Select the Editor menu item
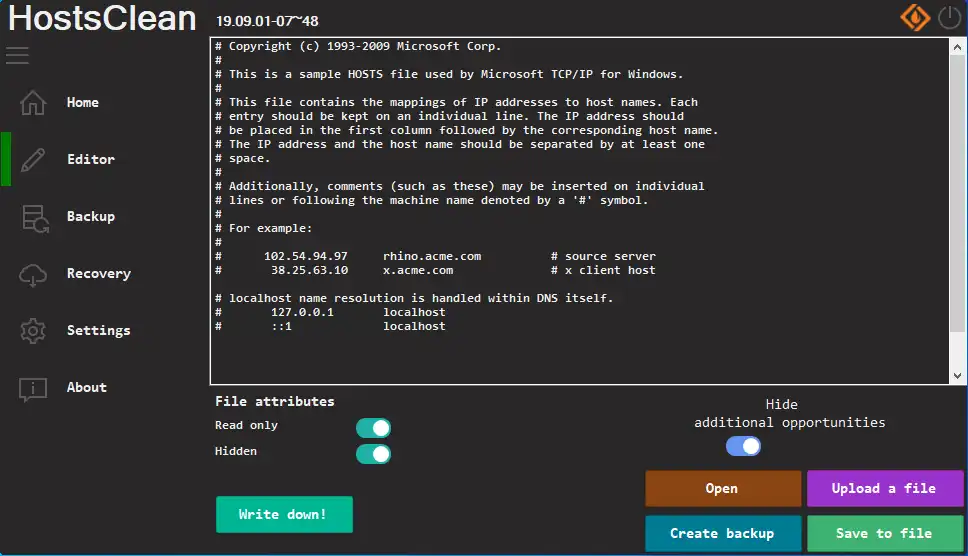The width and height of the screenshot is (968, 556). pos(91,159)
